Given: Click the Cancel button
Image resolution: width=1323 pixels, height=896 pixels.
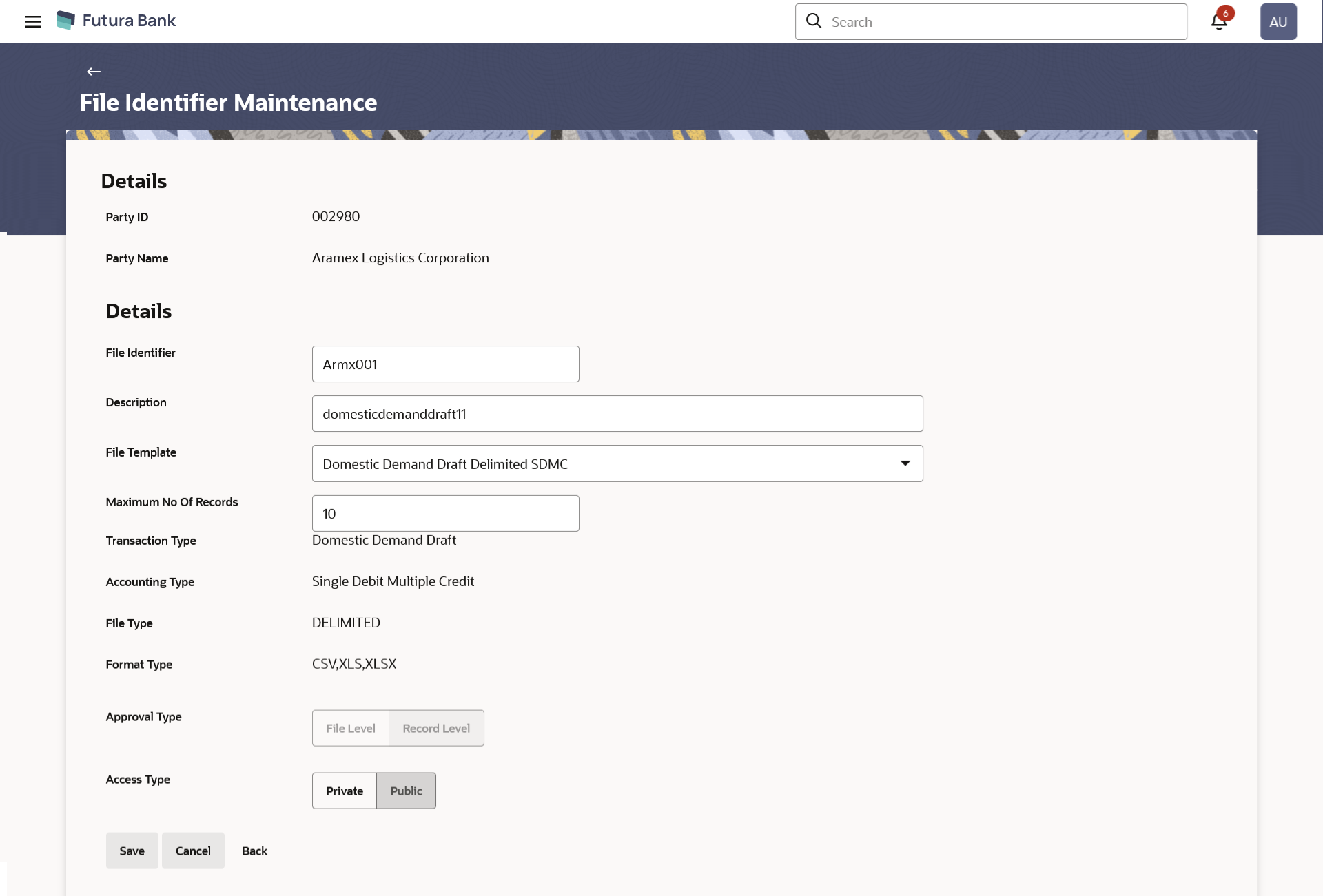Looking at the screenshot, I should click(x=193, y=851).
